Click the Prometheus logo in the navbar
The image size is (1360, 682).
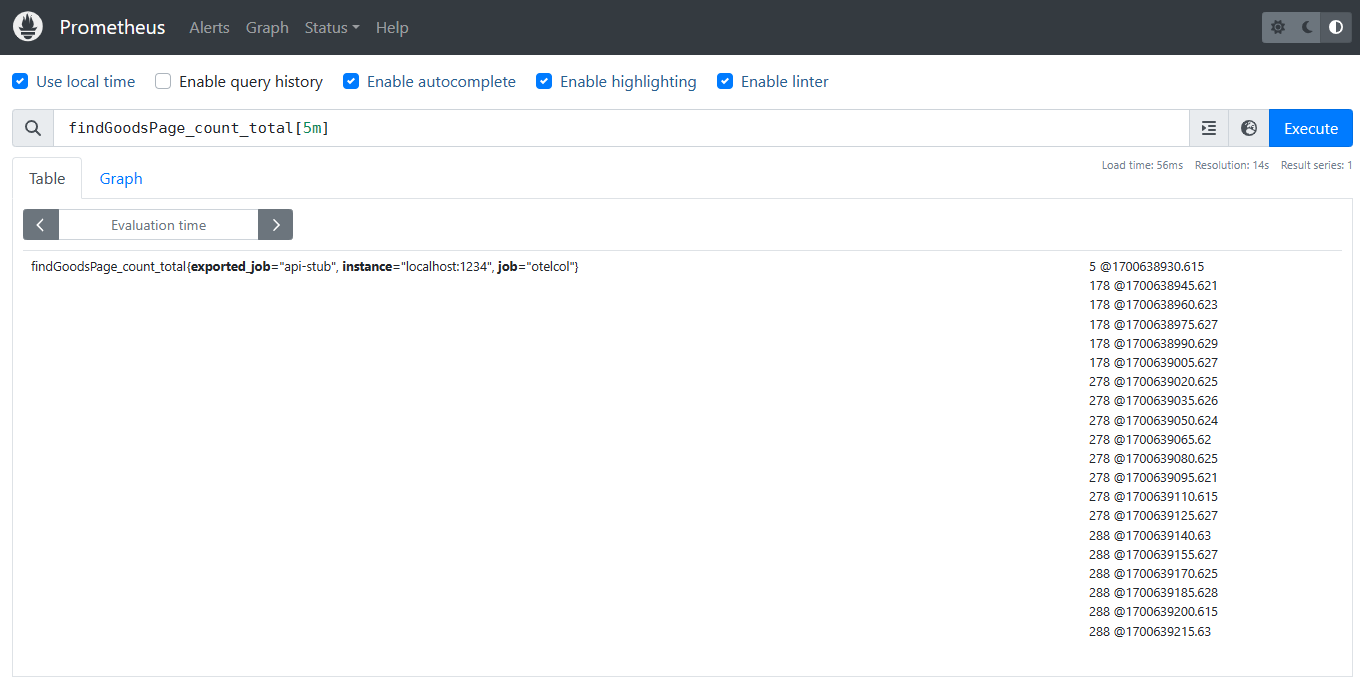coord(27,26)
